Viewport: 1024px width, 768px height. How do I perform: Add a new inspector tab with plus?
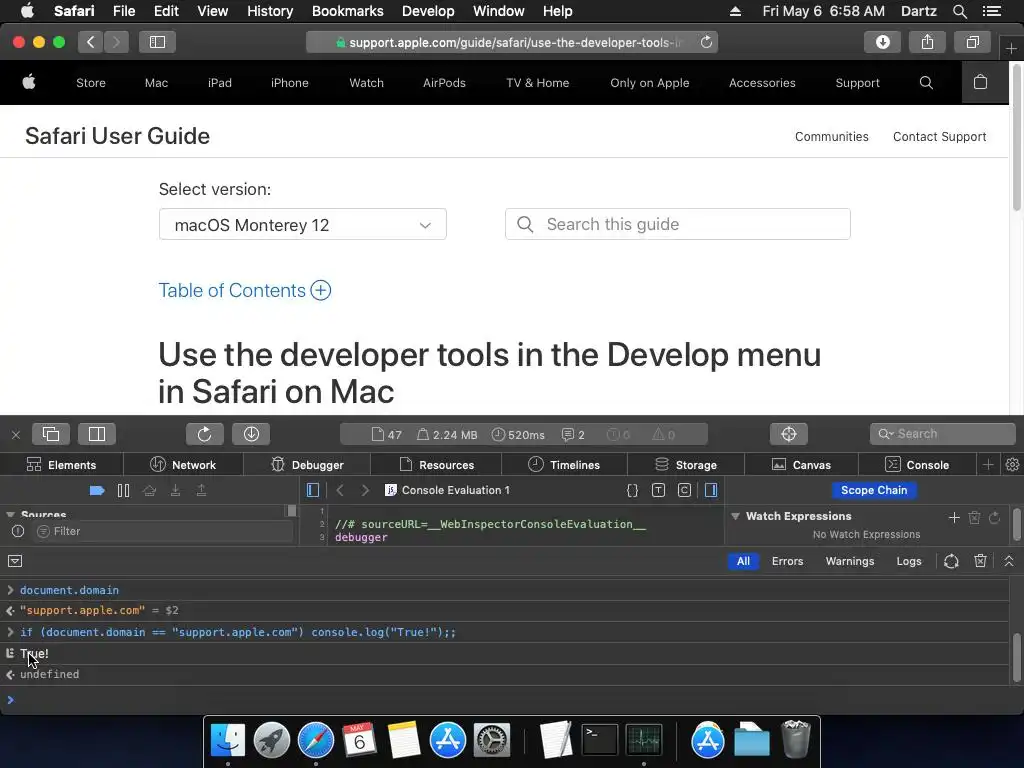pos(988,464)
